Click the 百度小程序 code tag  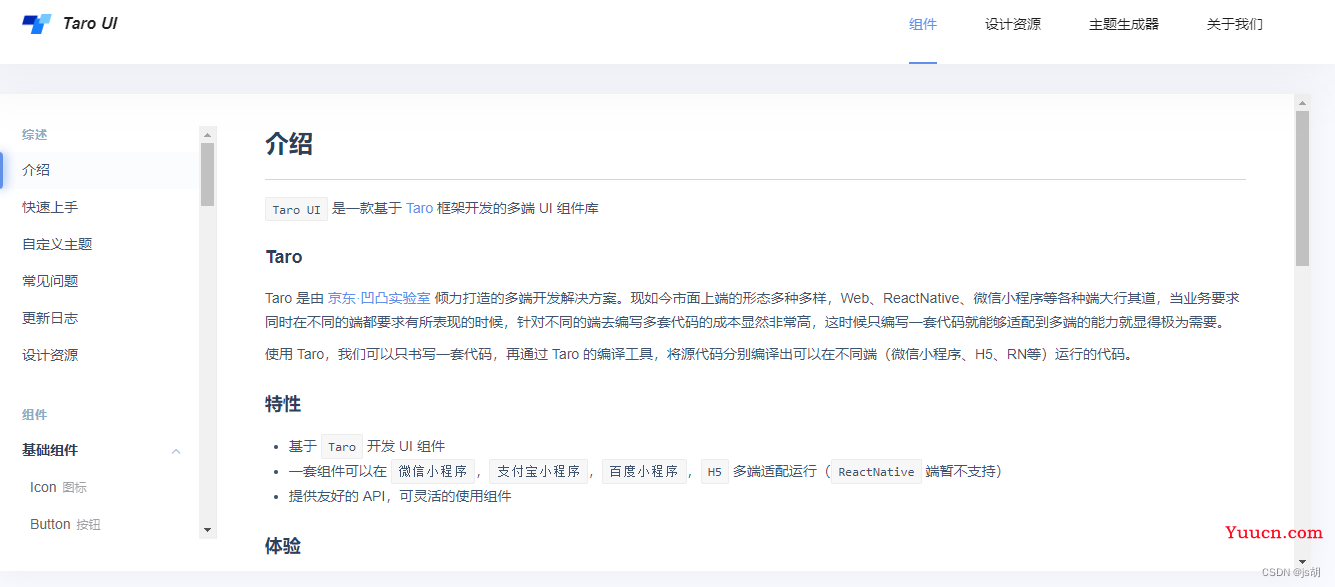[645, 471]
